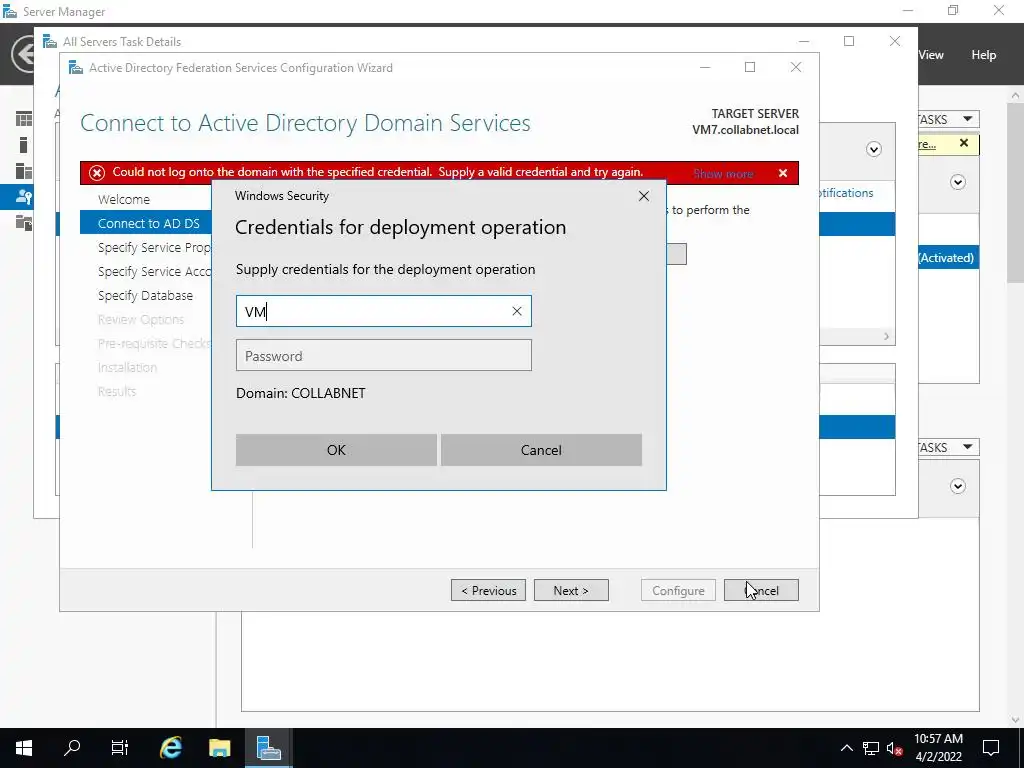Switch to Server Manager on the taskbar

pyautogui.click(x=268, y=748)
